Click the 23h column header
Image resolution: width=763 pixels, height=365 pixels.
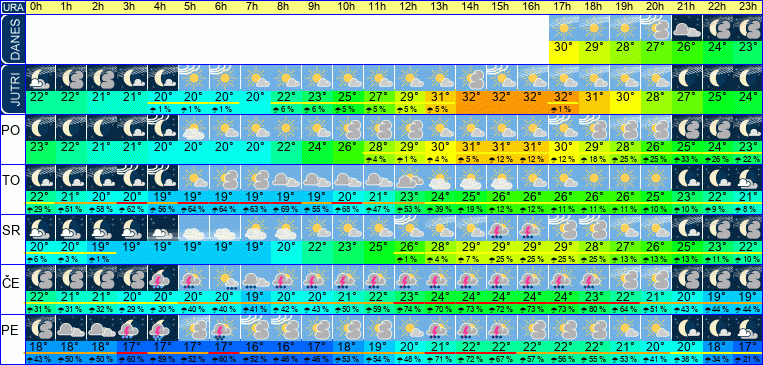pyautogui.click(x=748, y=7)
